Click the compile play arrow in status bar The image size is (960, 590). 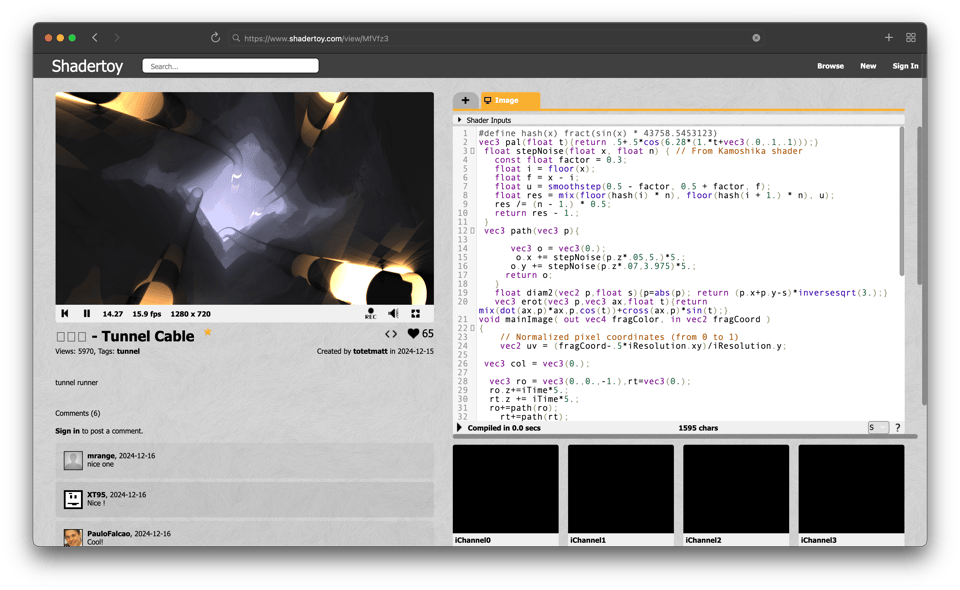click(460, 428)
